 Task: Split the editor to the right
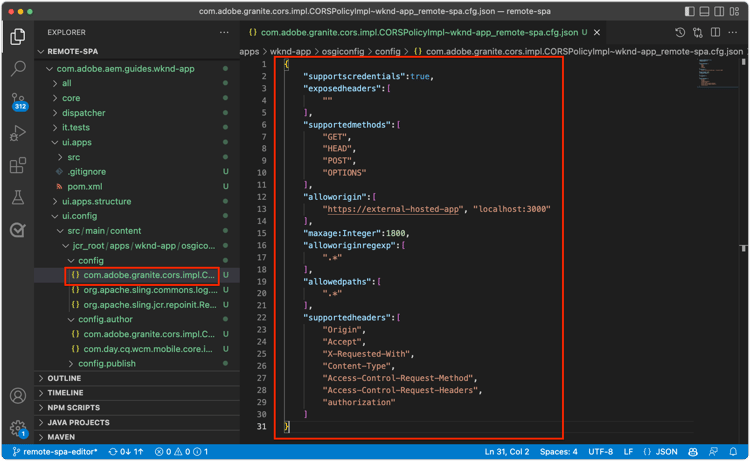tap(716, 32)
